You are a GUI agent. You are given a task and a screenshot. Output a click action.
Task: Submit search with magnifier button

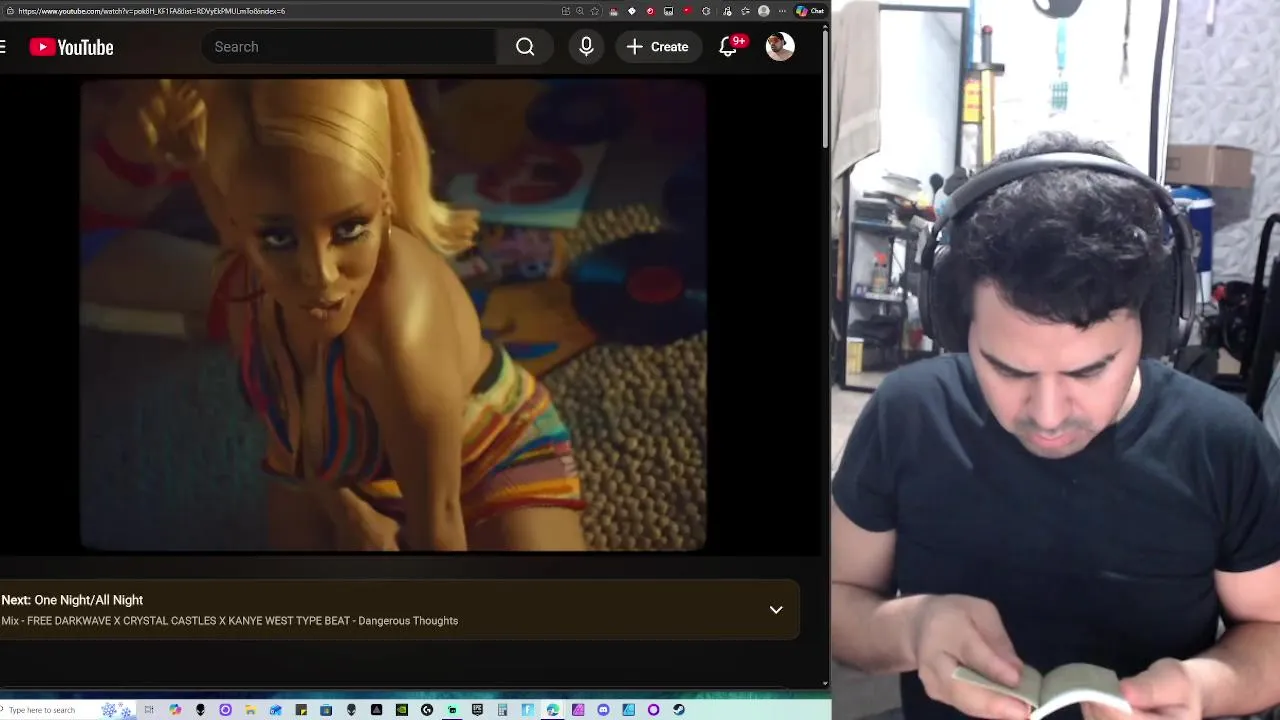coord(525,47)
